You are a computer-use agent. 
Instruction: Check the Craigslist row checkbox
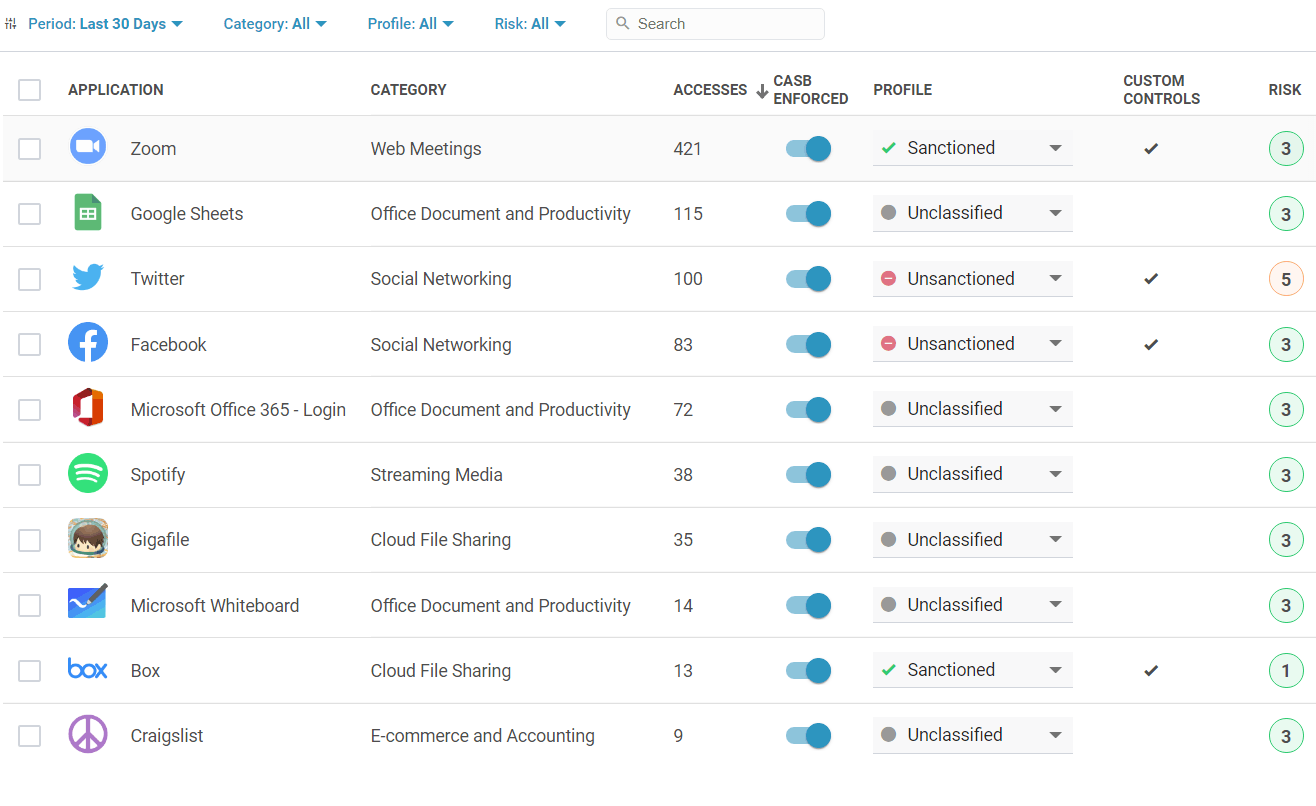click(30, 736)
